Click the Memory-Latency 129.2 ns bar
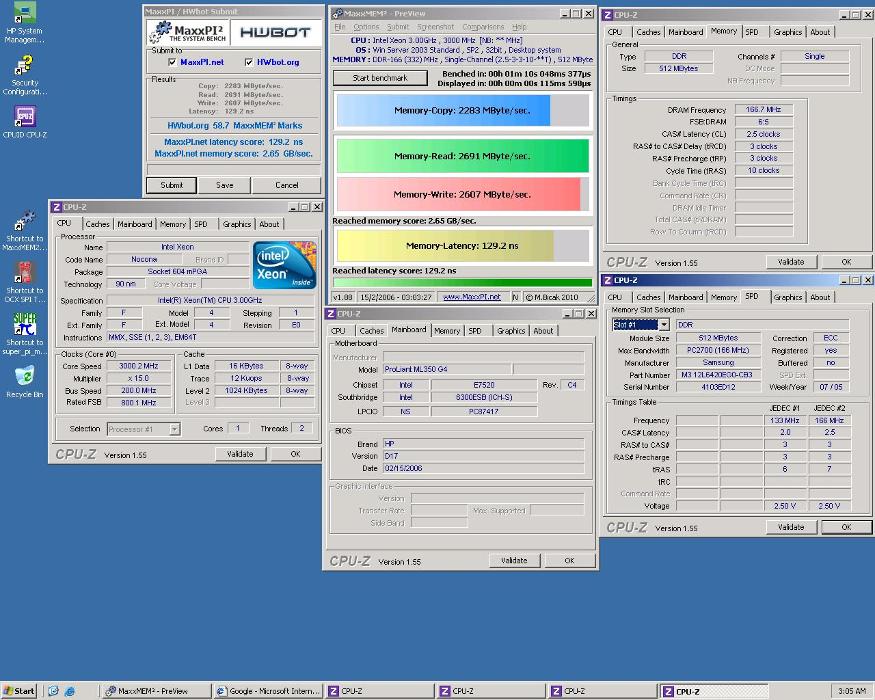Screen dimensions: 875x700 pyautogui.click(x=462, y=246)
